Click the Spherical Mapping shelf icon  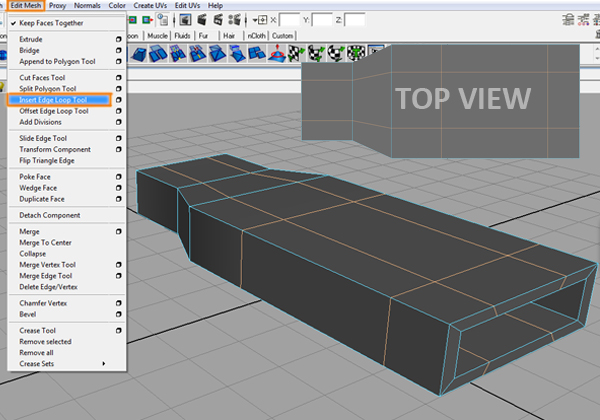click(x=336, y=54)
